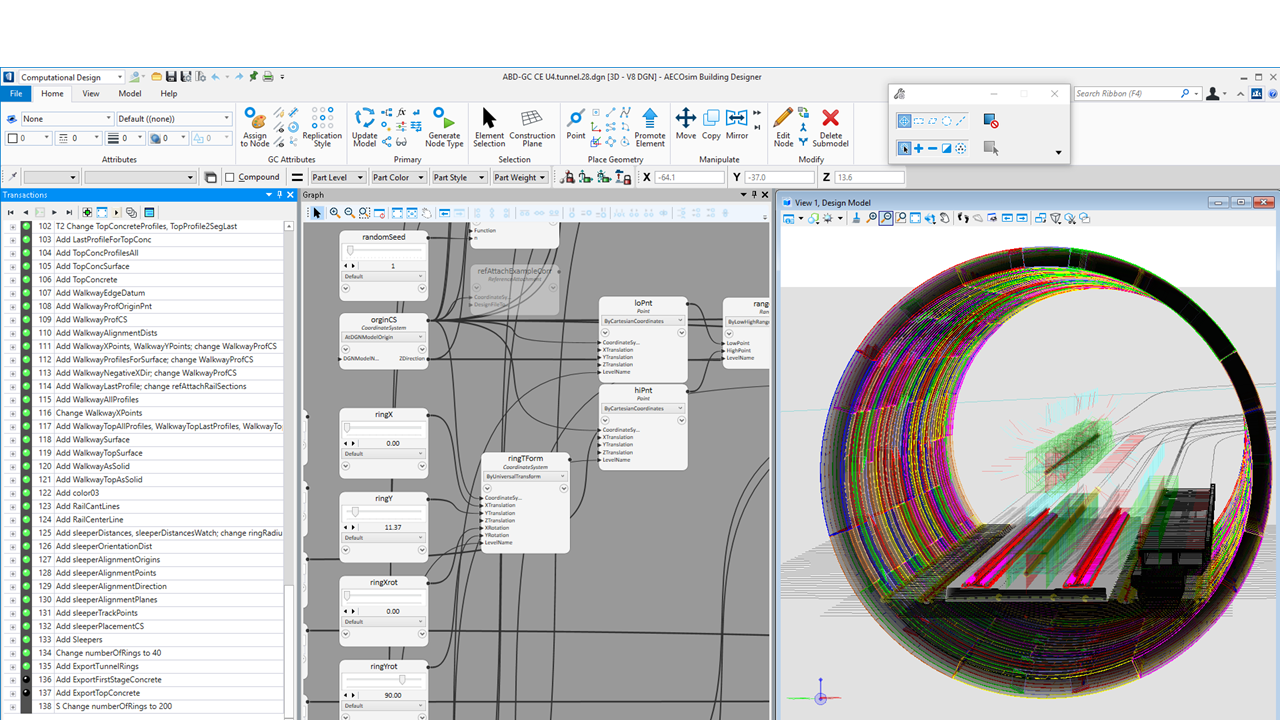Click Zoom In on the Graph toolbar
Screen dimensions: 1280x720
click(x=335, y=212)
